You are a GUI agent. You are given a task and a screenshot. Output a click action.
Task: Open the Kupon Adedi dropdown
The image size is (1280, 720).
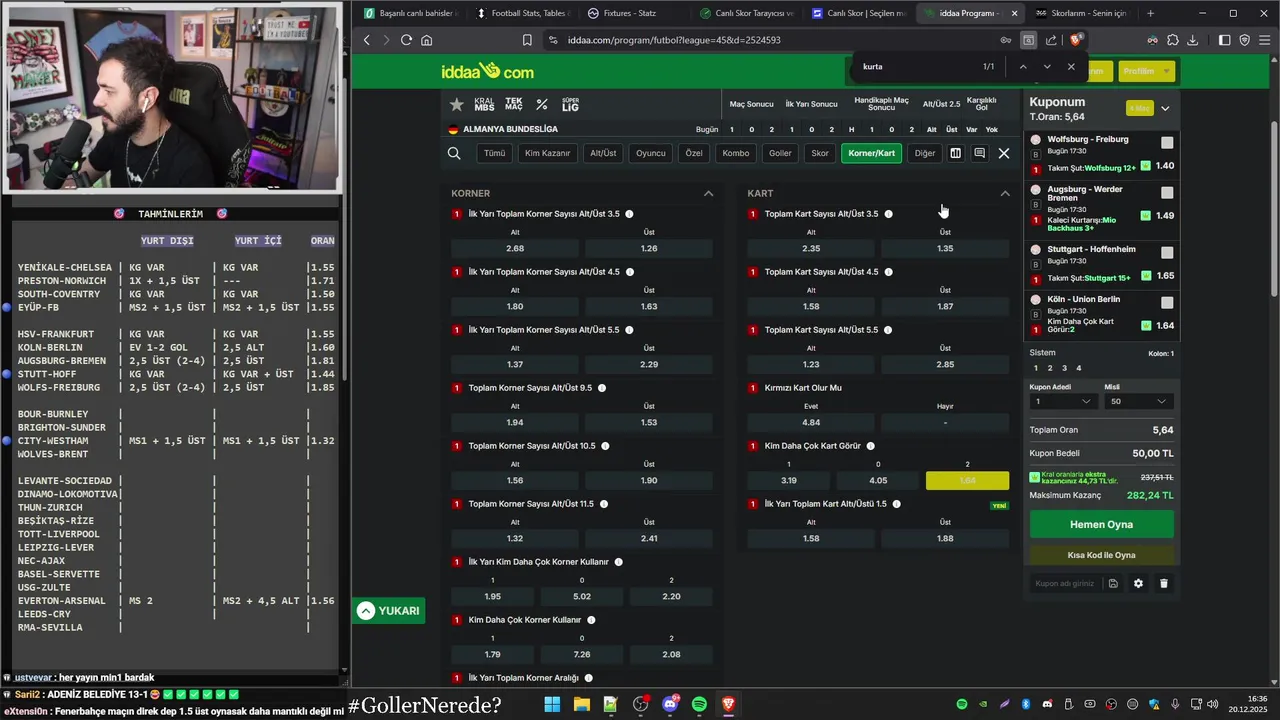pyautogui.click(x=1065, y=401)
